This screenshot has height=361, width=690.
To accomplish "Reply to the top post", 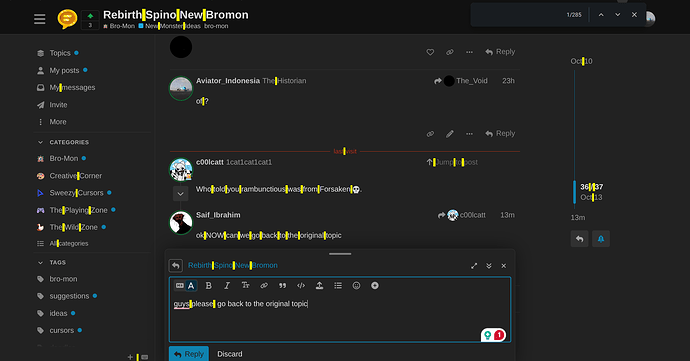I will click(x=500, y=52).
